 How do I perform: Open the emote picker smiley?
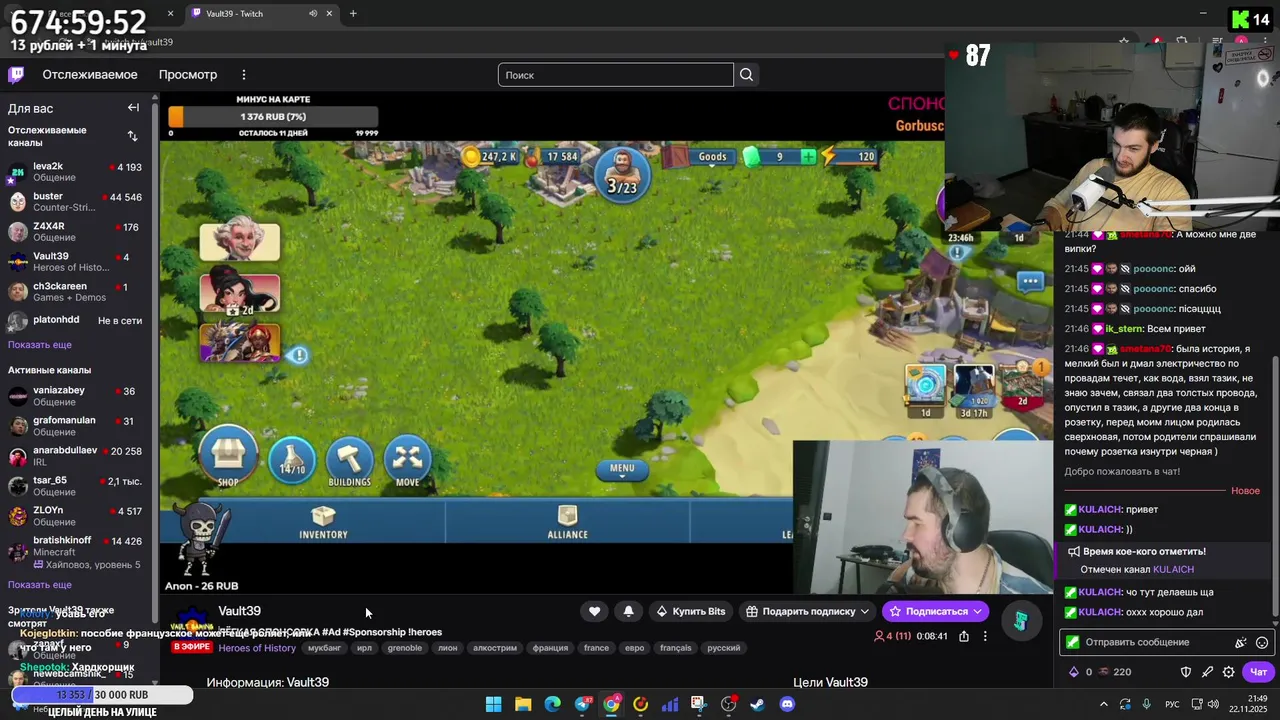coord(1262,642)
